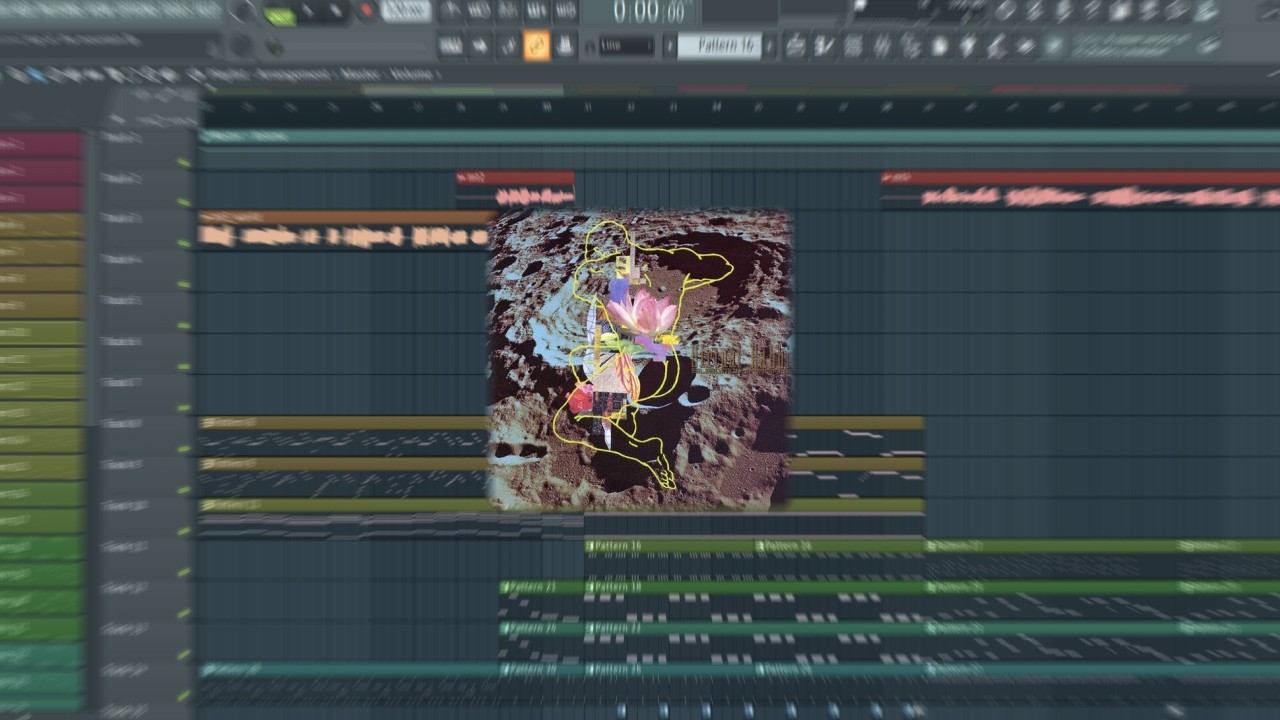
Task: Expand the arrow after Neuter in breadcrumb
Action: (384, 75)
